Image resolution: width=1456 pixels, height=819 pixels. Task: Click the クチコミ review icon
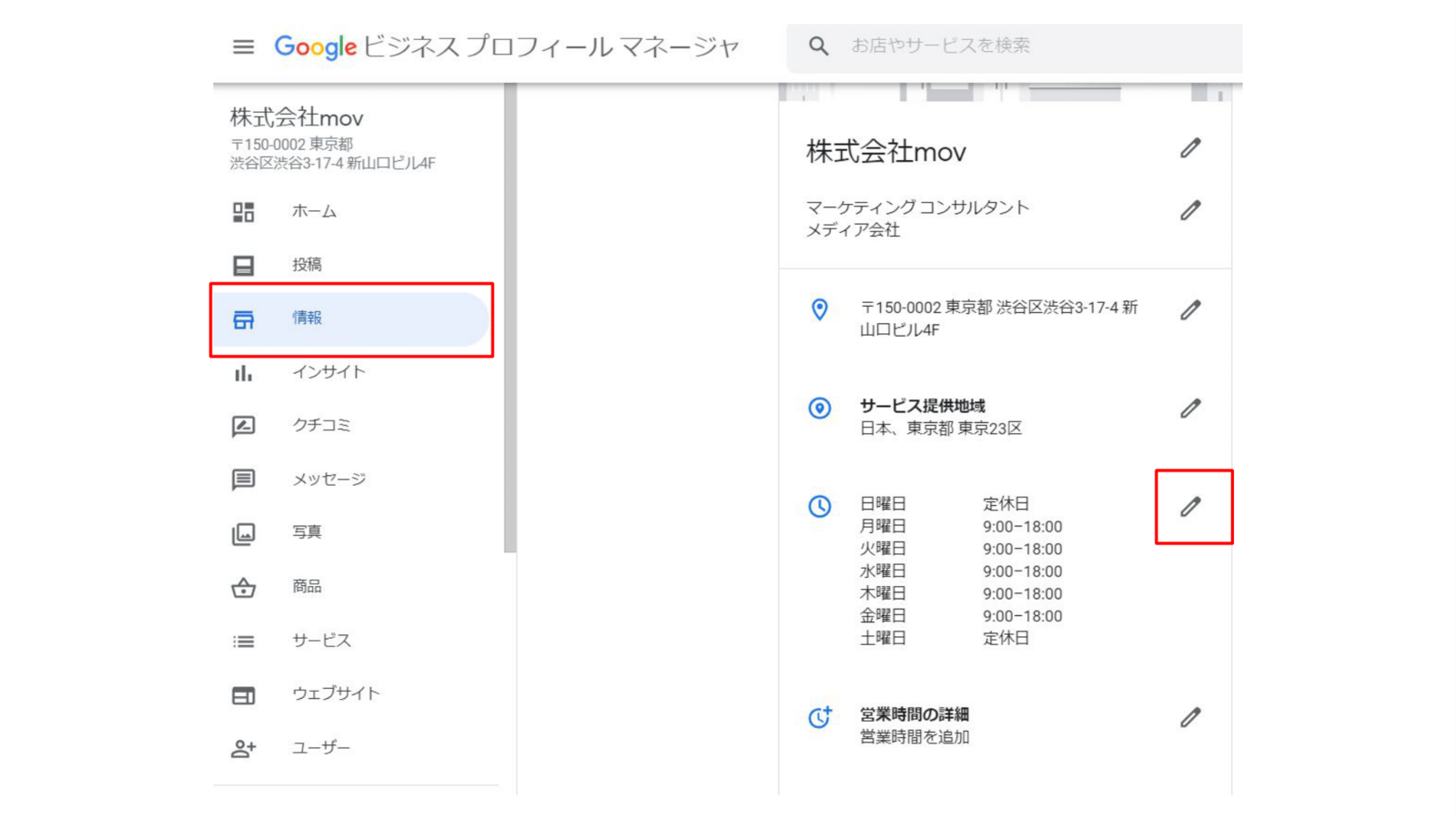(243, 426)
